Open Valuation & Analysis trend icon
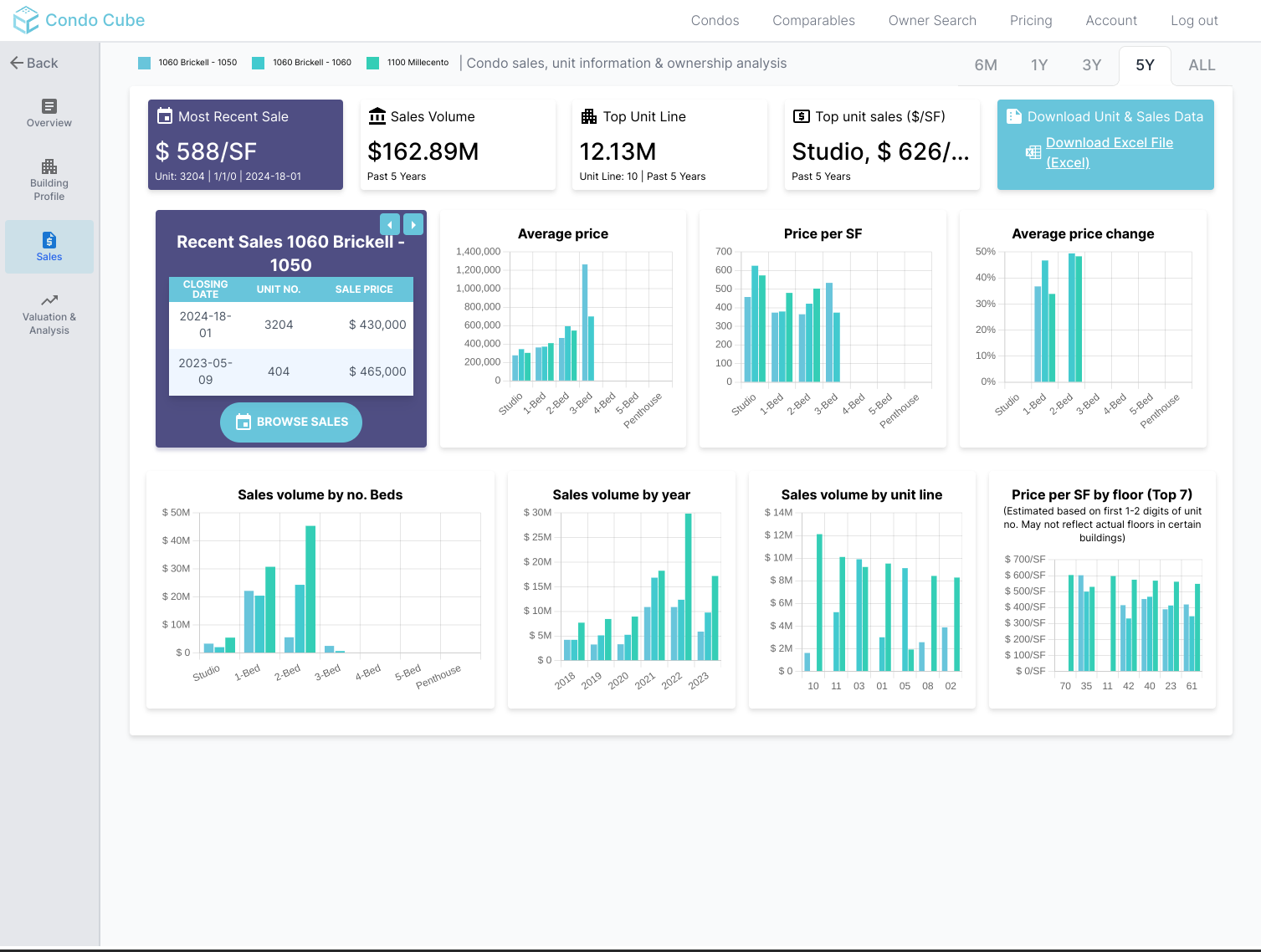 pos(49,300)
